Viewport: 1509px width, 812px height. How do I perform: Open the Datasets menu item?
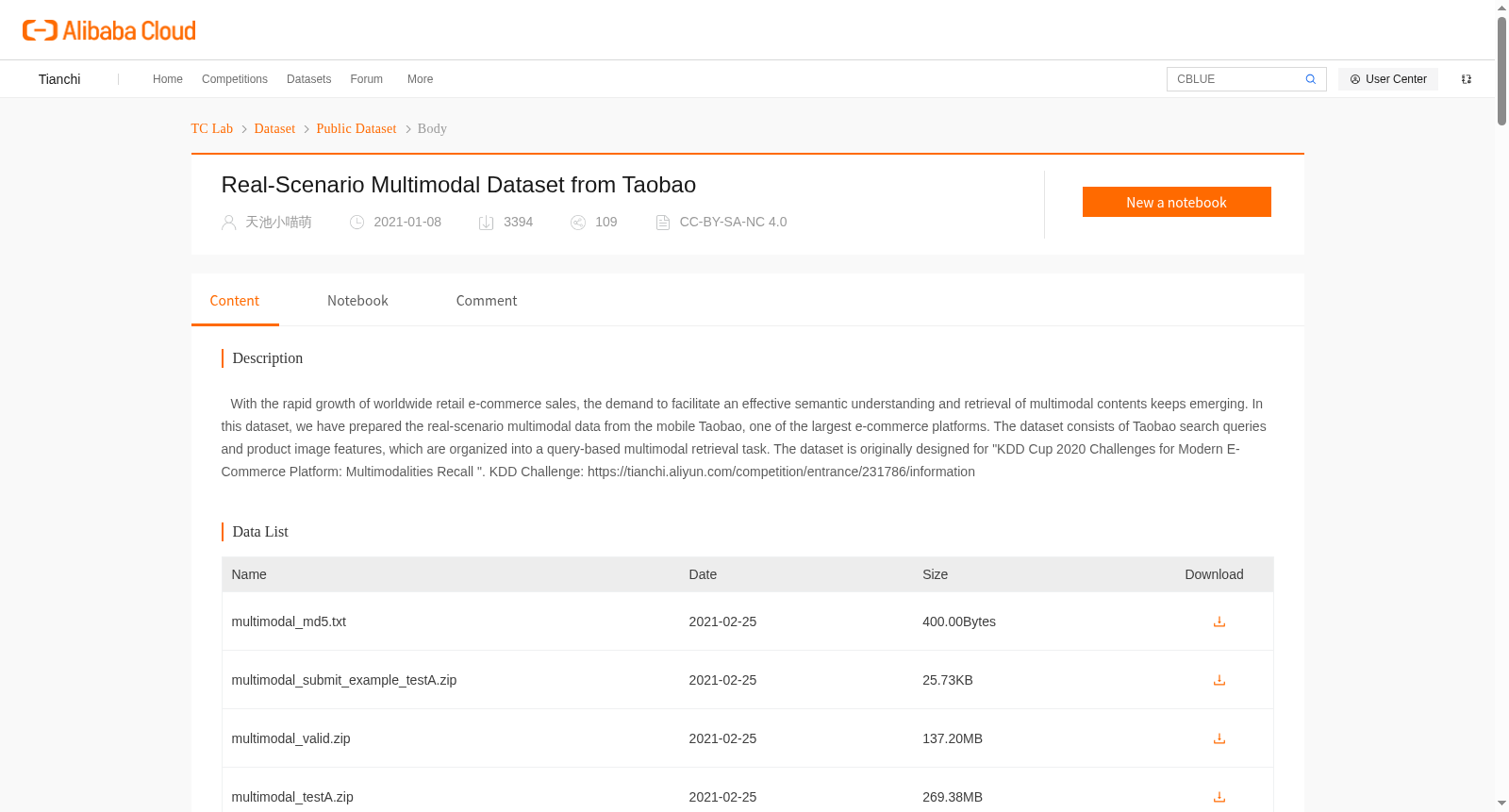309,79
